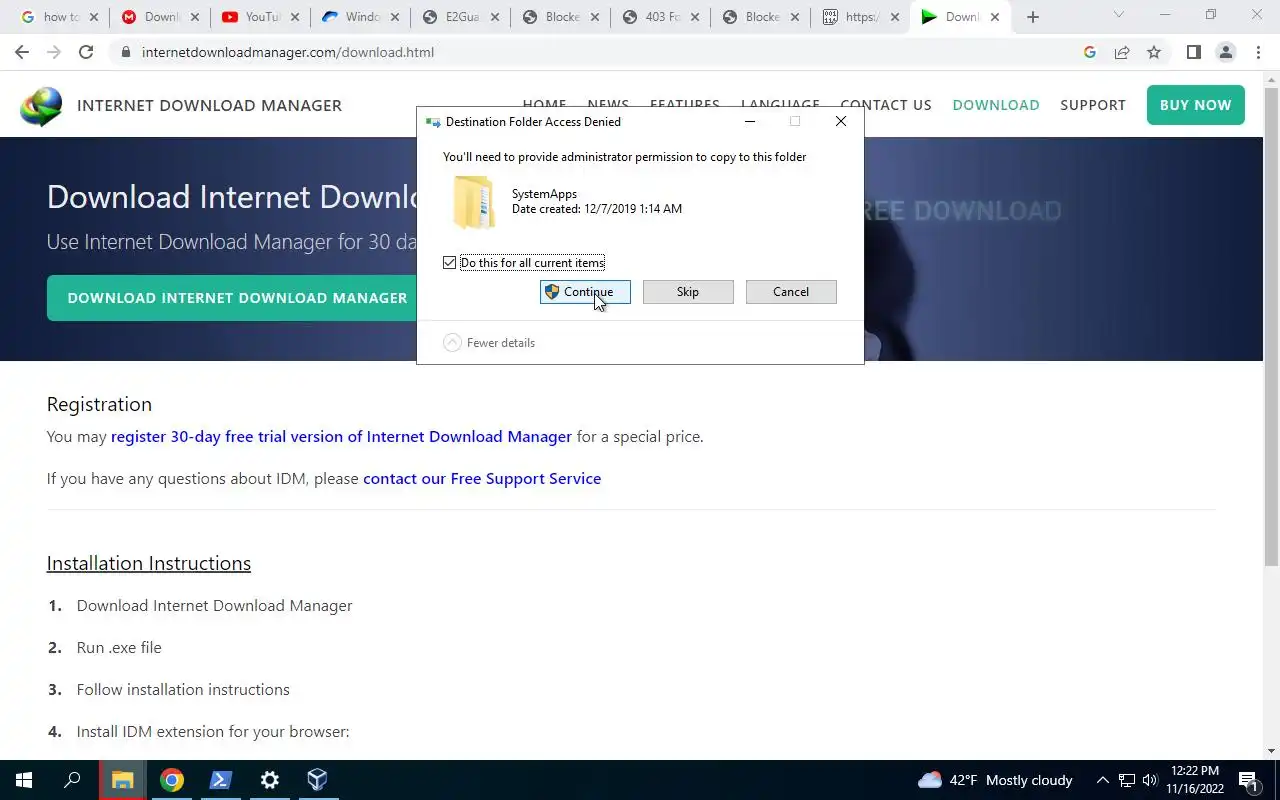Click 'Run .exe file' instruction text
The width and height of the screenshot is (1280, 800).
tap(119, 648)
